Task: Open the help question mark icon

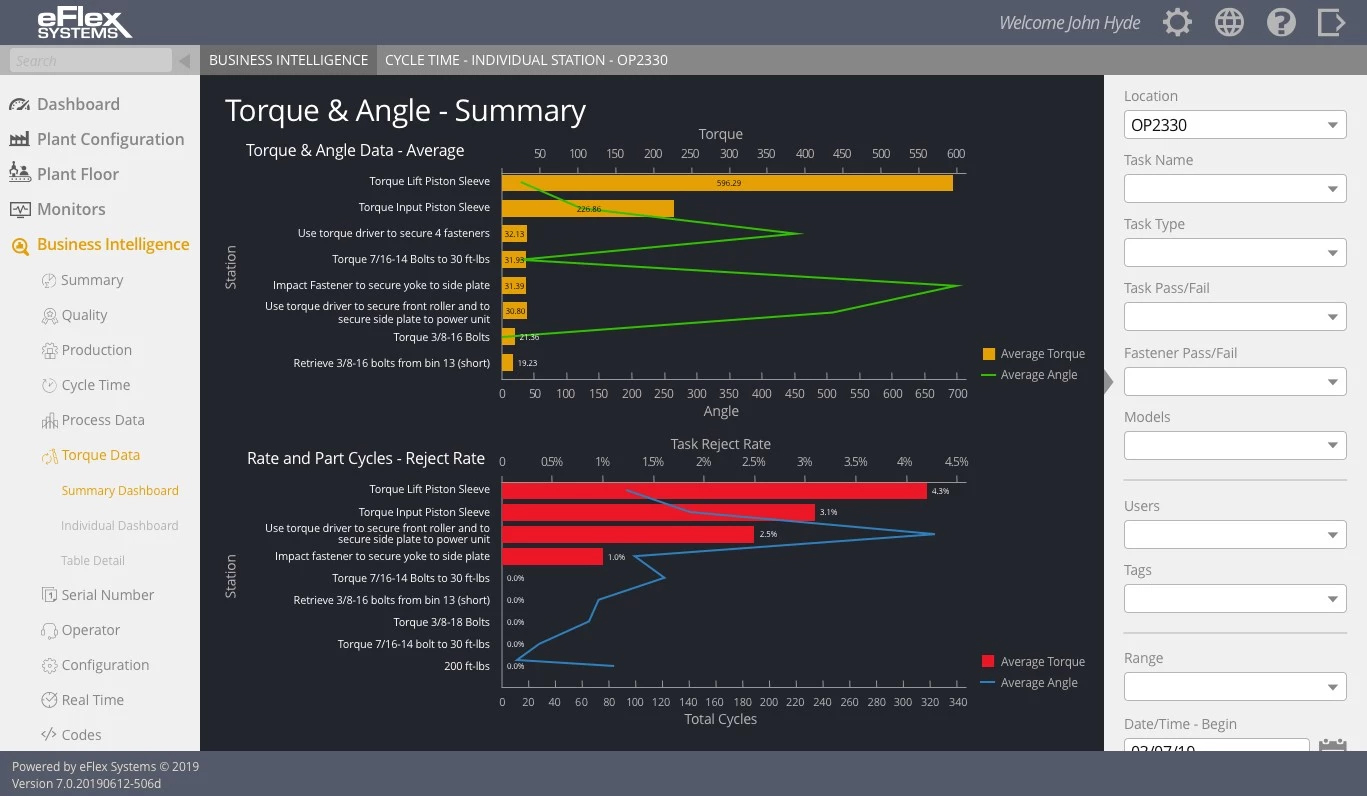Action: (x=1281, y=21)
